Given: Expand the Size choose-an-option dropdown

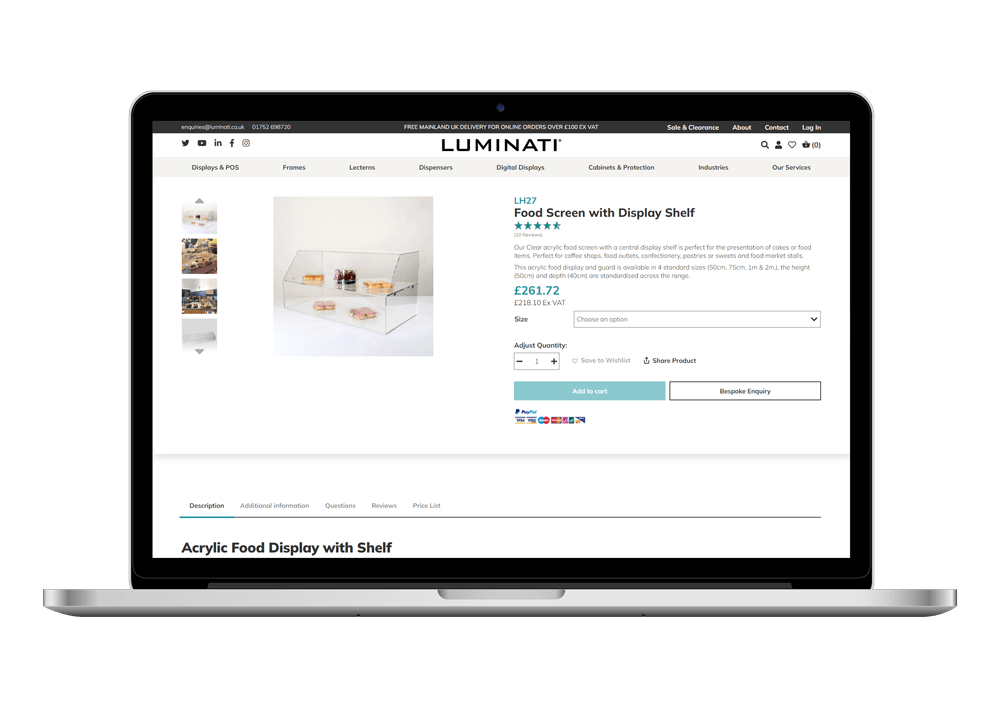Looking at the screenshot, I should point(697,319).
